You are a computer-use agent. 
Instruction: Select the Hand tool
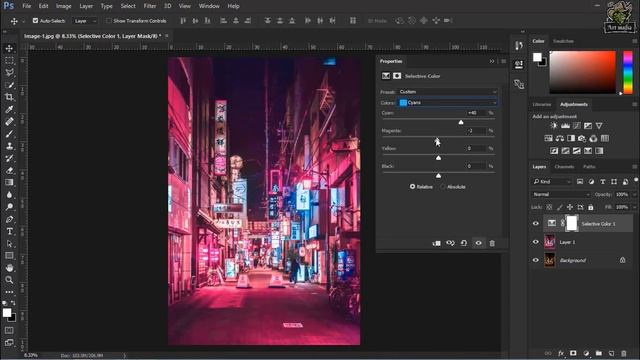click(x=9, y=268)
